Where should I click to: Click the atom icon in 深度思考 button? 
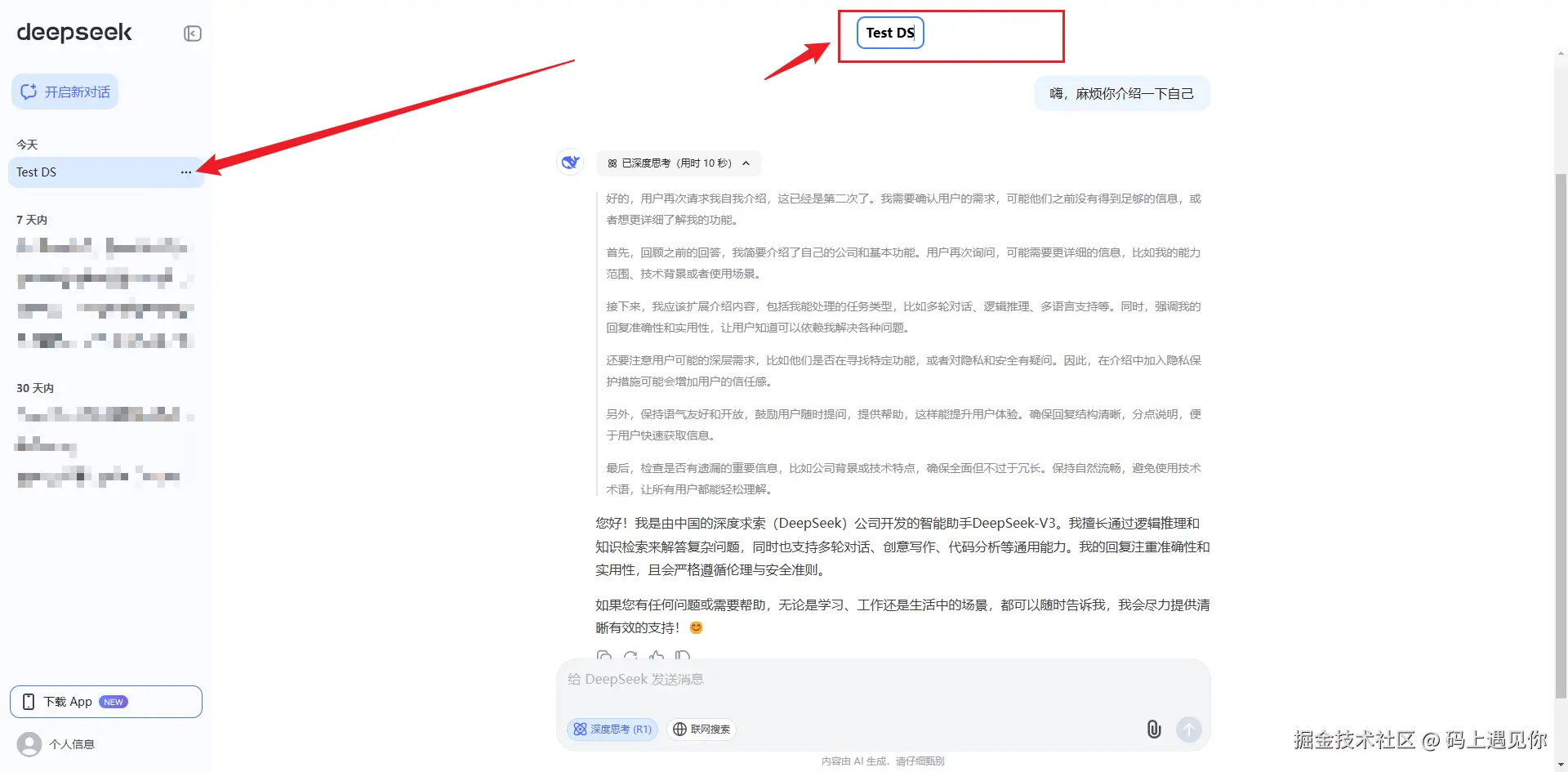coord(580,730)
